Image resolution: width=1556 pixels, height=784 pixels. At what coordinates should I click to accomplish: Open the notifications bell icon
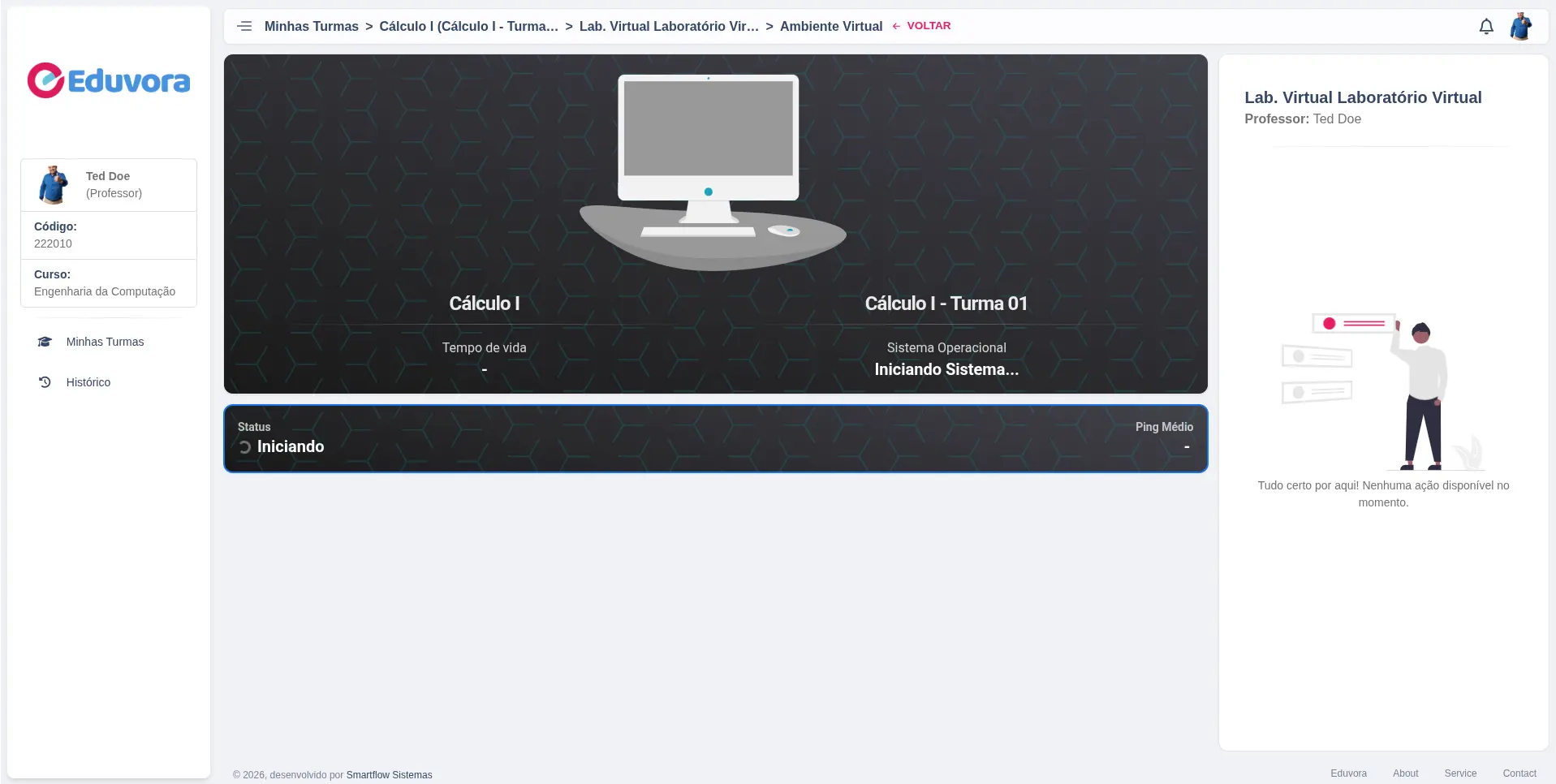click(1486, 27)
